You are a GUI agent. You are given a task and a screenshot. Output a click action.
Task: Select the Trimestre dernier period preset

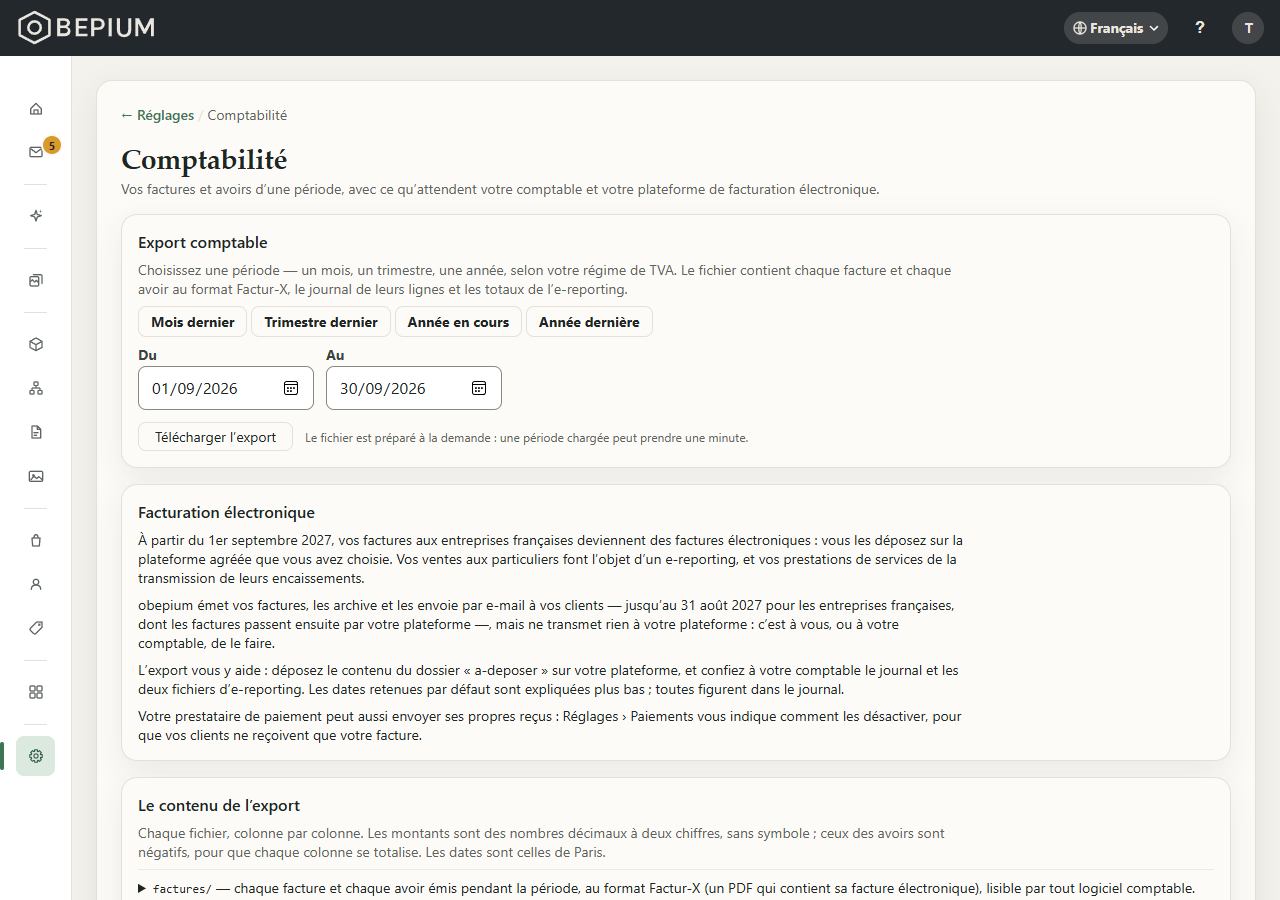click(321, 322)
